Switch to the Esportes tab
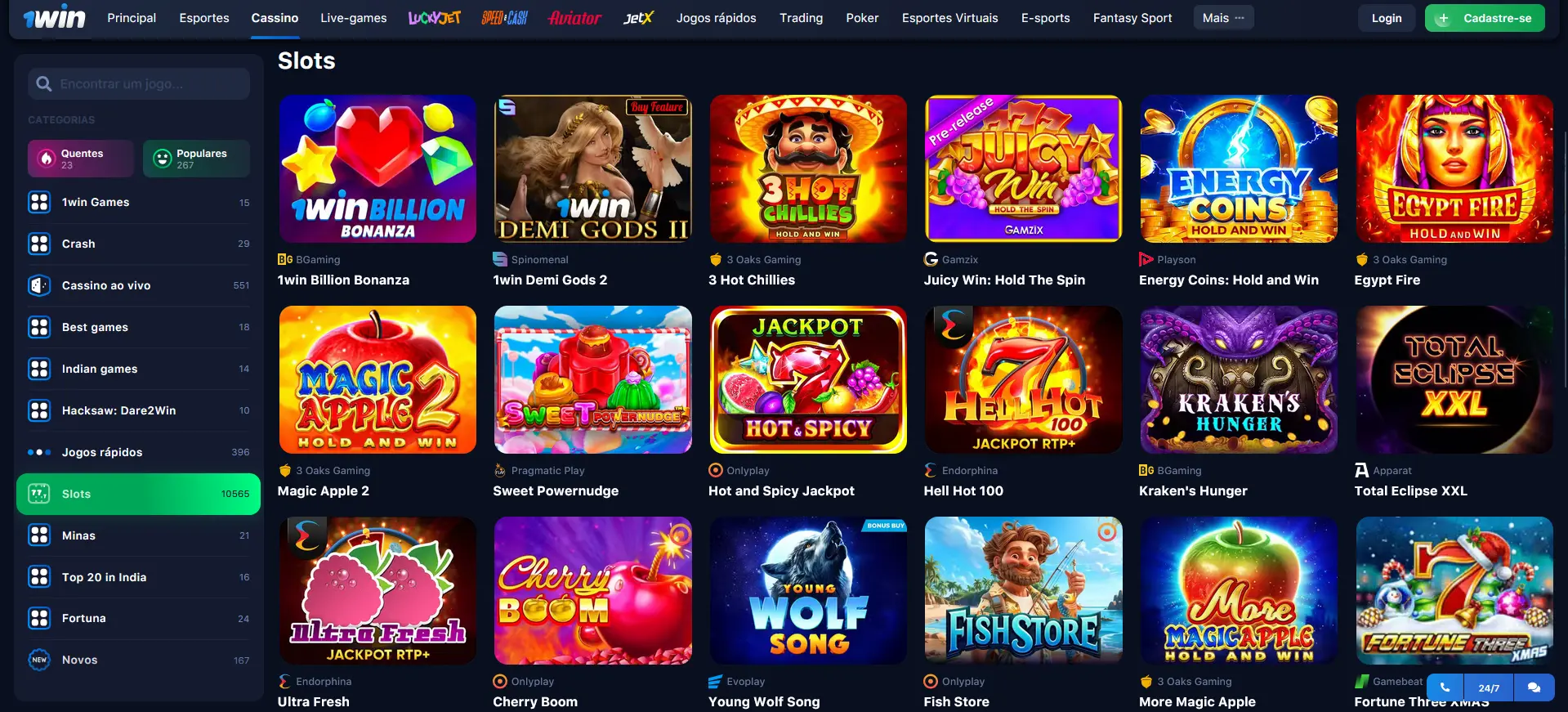This screenshot has width=1568, height=712. point(204,18)
